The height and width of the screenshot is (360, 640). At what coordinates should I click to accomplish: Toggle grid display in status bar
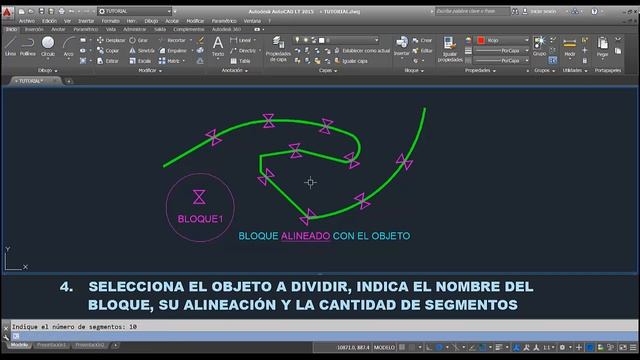pyautogui.click(x=402, y=347)
